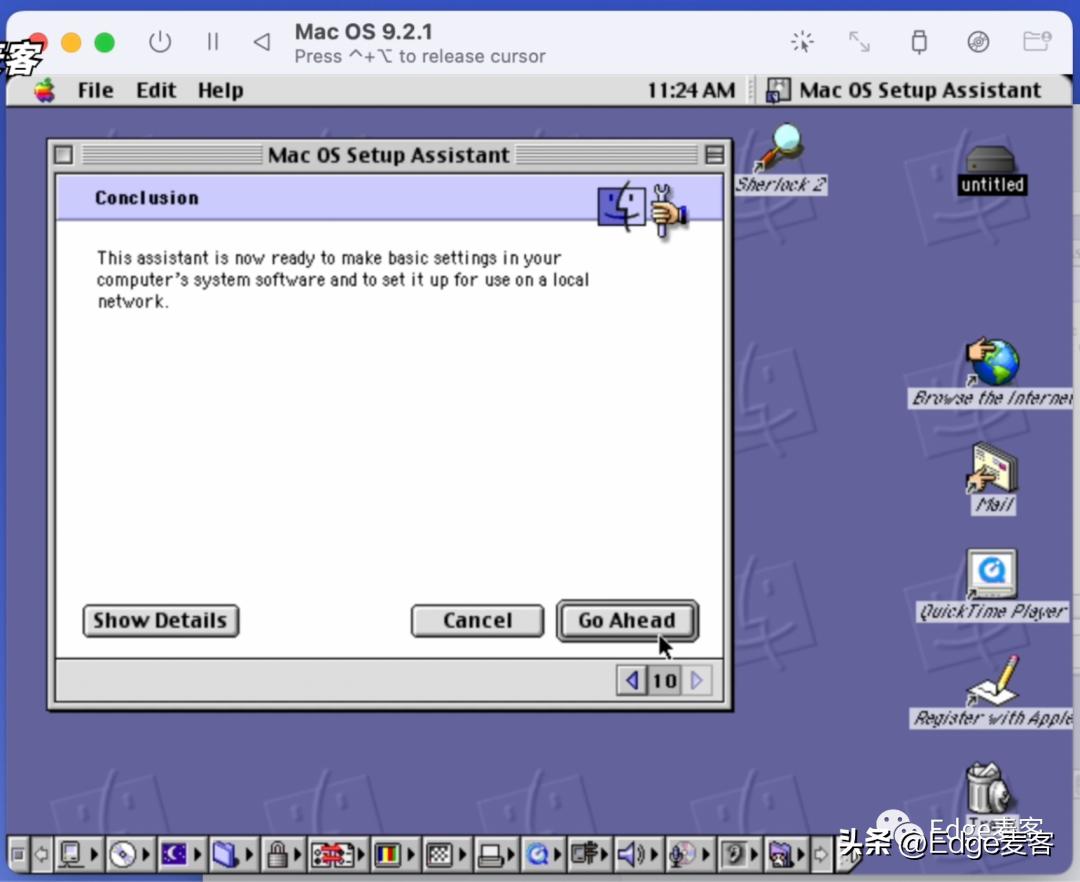Open the Help menu
The height and width of the screenshot is (882, 1080).
(x=220, y=91)
